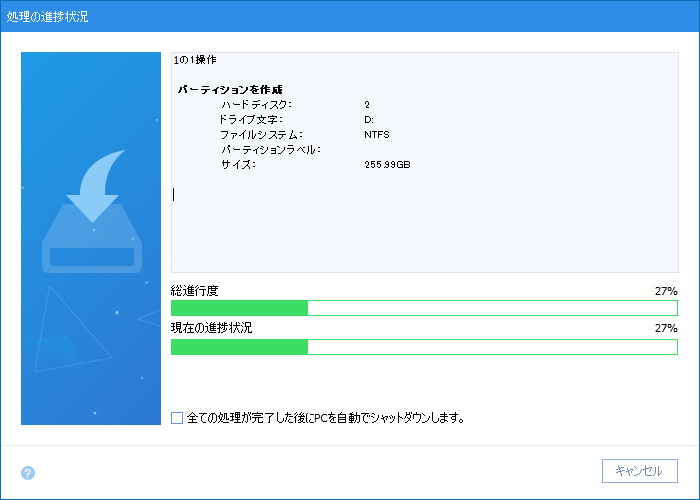Image resolution: width=700 pixels, height=500 pixels.
Task: Click the drive letter value D:
Action: pos(369,120)
